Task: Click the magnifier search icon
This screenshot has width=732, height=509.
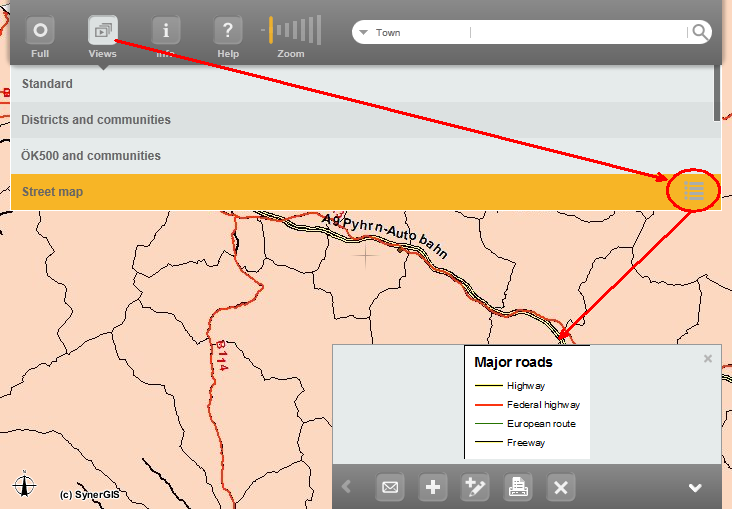Action: coord(700,32)
